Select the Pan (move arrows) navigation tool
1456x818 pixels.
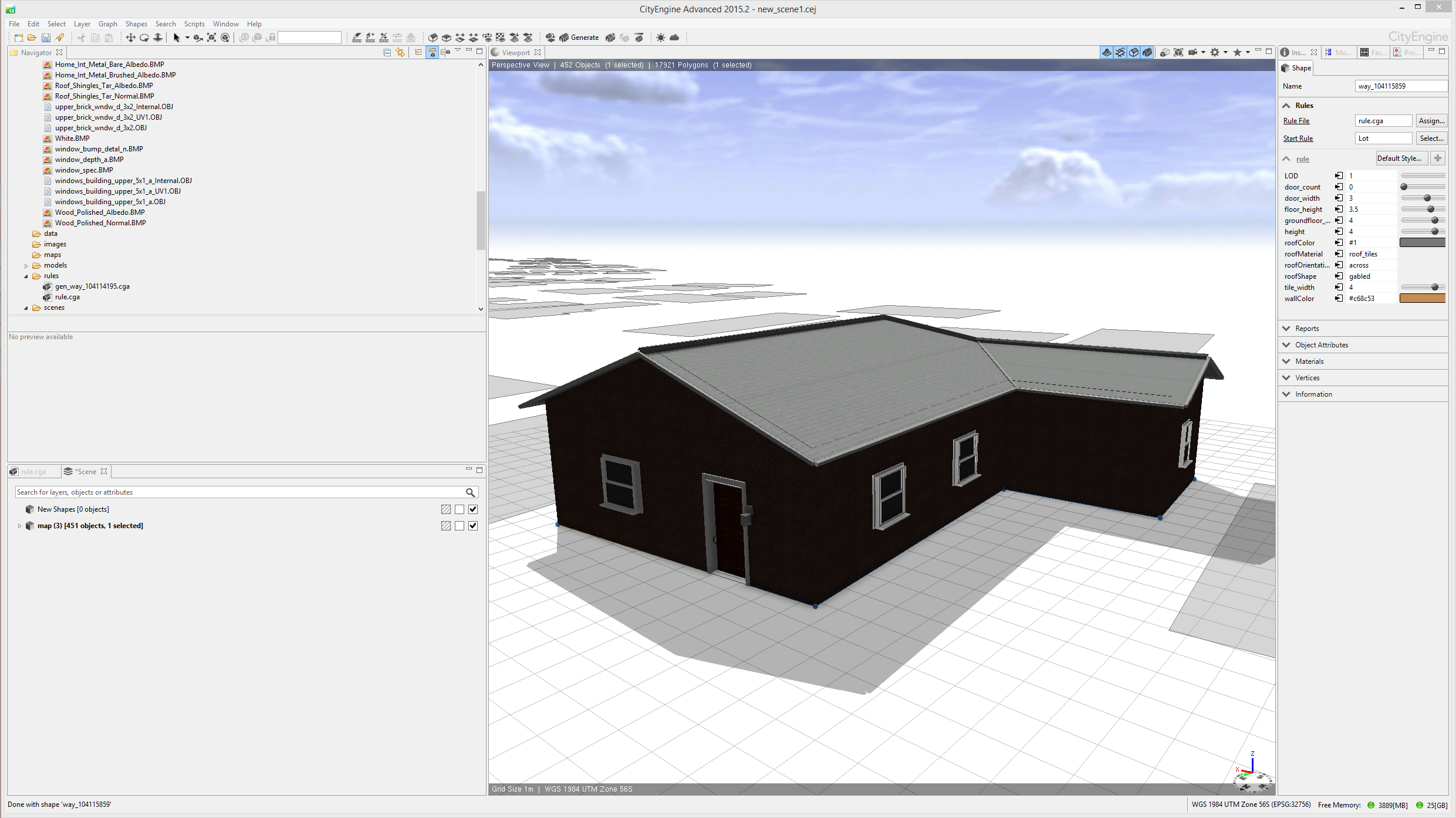(130, 38)
